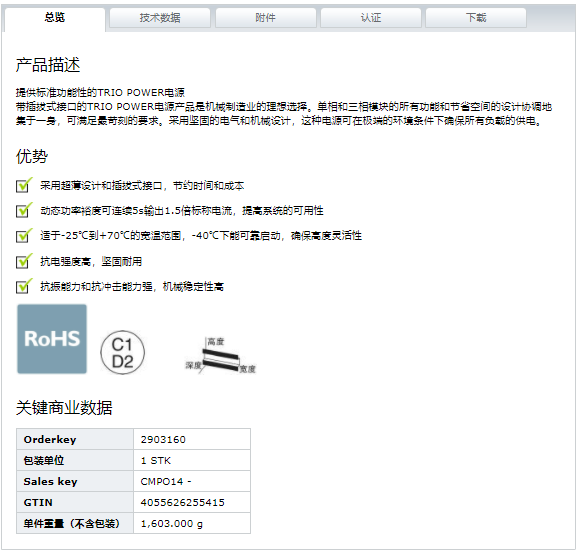Image resolution: width=578 pixels, height=552 pixels.
Task: Click the height-width-depth dimension diagram icon
Action: [220, 355]
